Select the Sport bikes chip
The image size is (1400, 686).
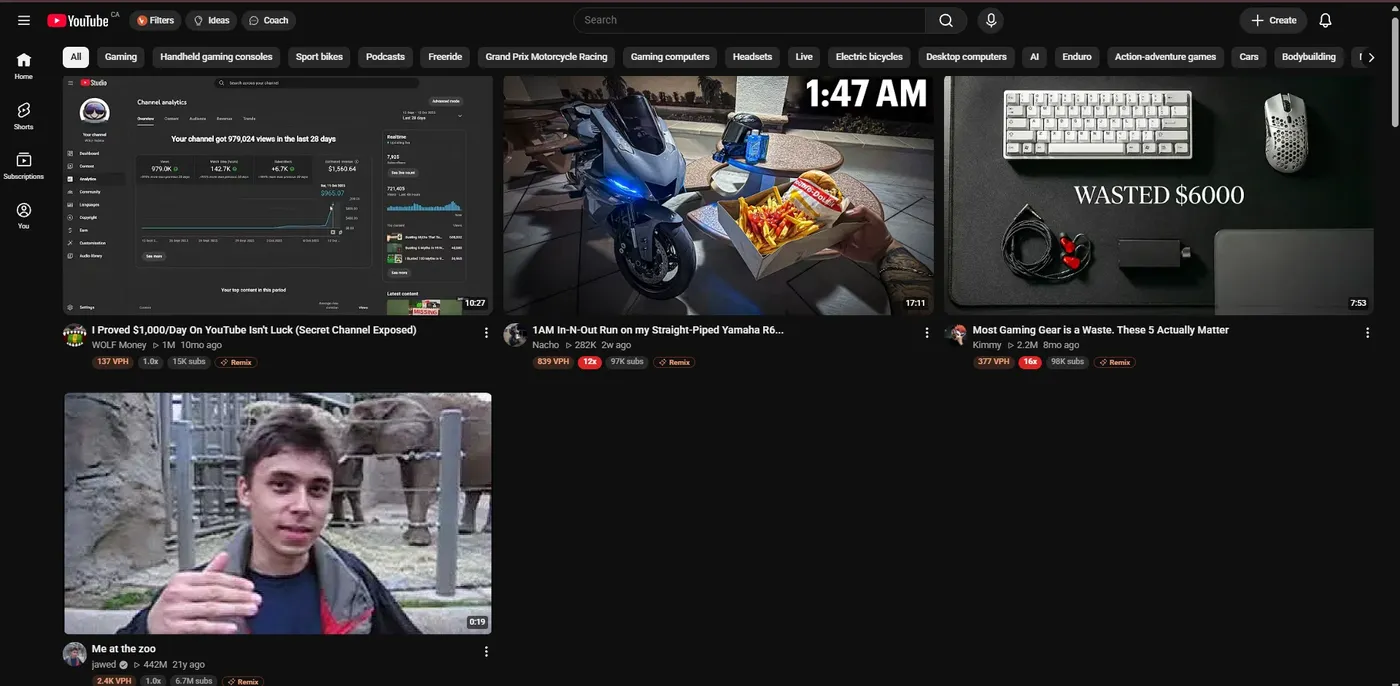pyautogui.click(x=319, y=57)
